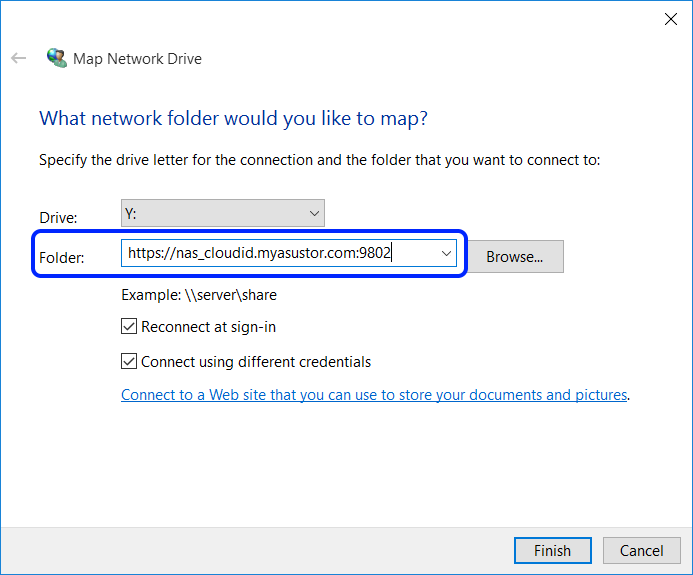693x575 pixels.
Task: Click the 'Specify the drive letter' instruction text
Action: 319,160
